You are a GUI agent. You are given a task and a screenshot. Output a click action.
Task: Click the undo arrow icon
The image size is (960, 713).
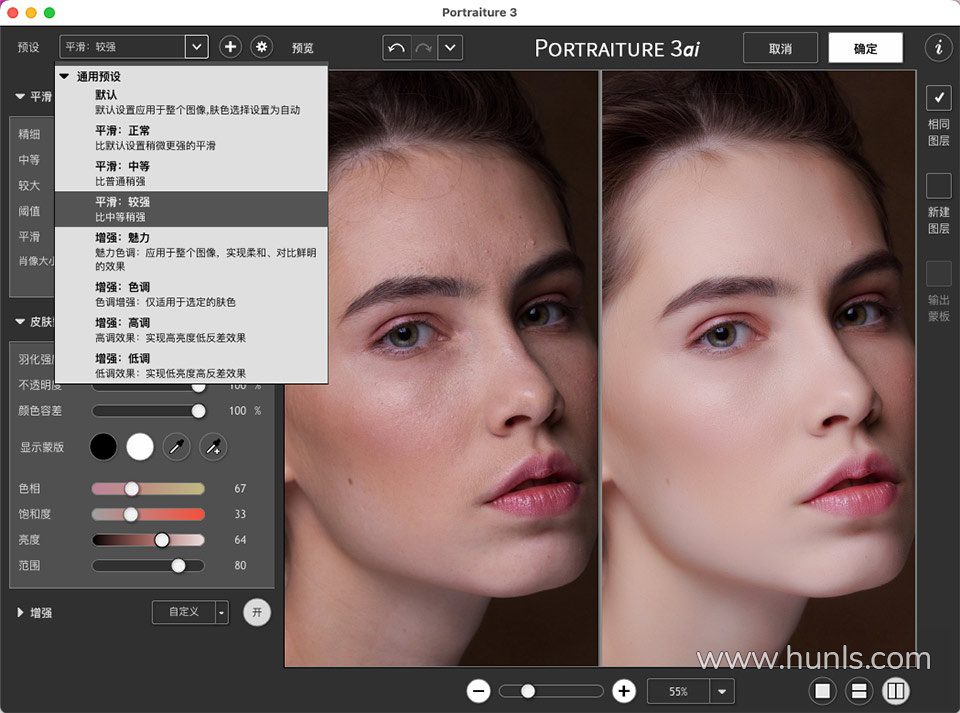(397, 48)
